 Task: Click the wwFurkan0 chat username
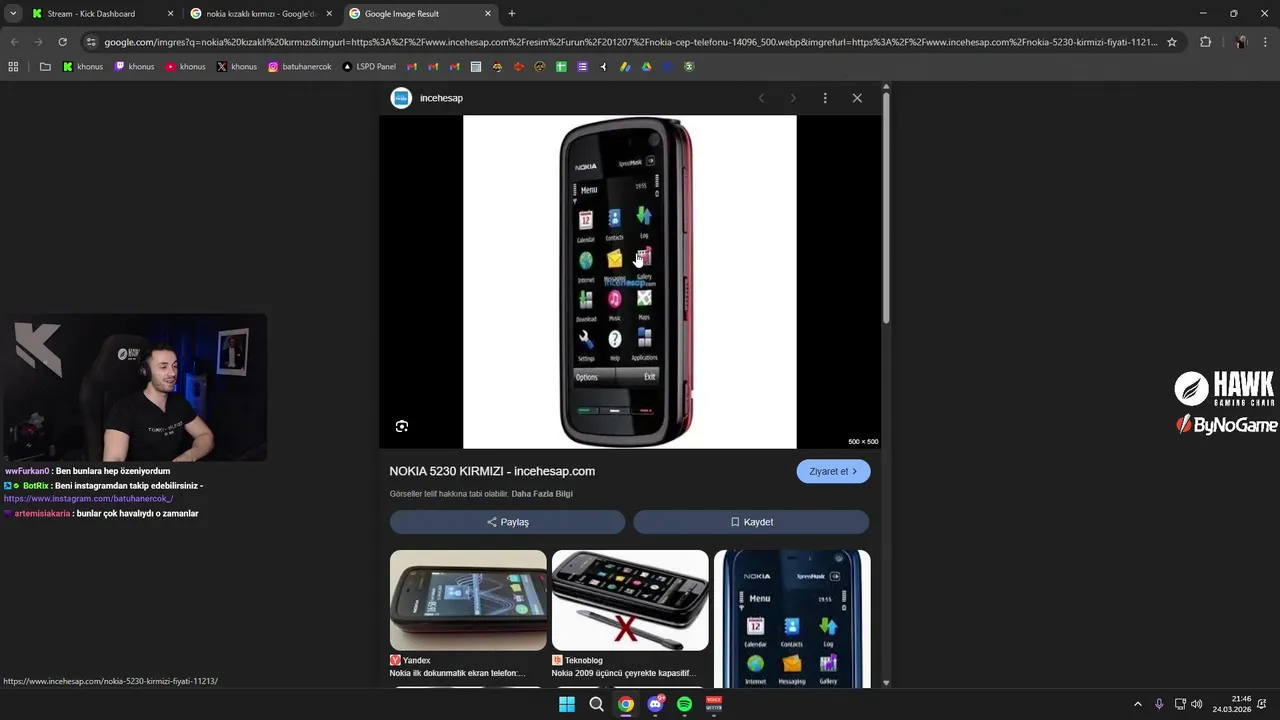[27, 471]
